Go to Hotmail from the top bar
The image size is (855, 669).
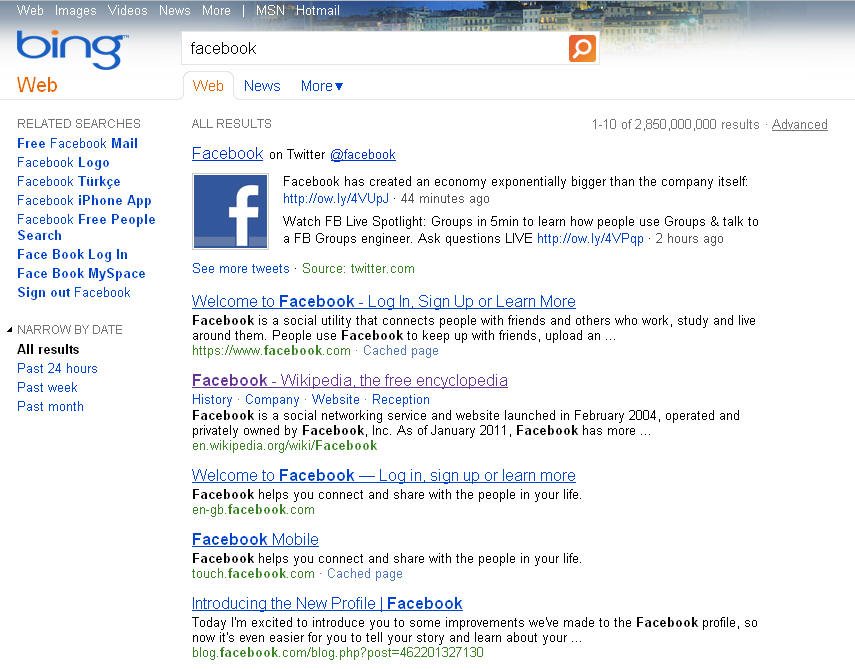(317, 10)
